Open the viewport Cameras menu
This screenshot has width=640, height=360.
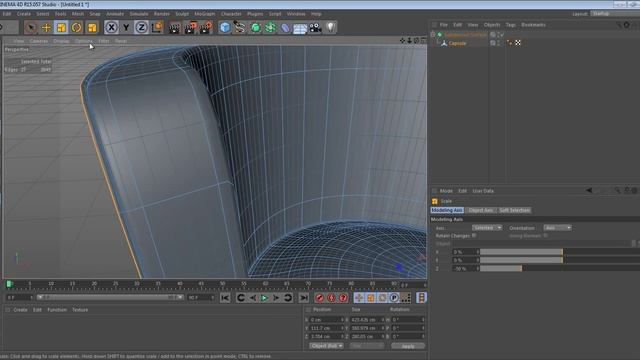pos(39,41)
